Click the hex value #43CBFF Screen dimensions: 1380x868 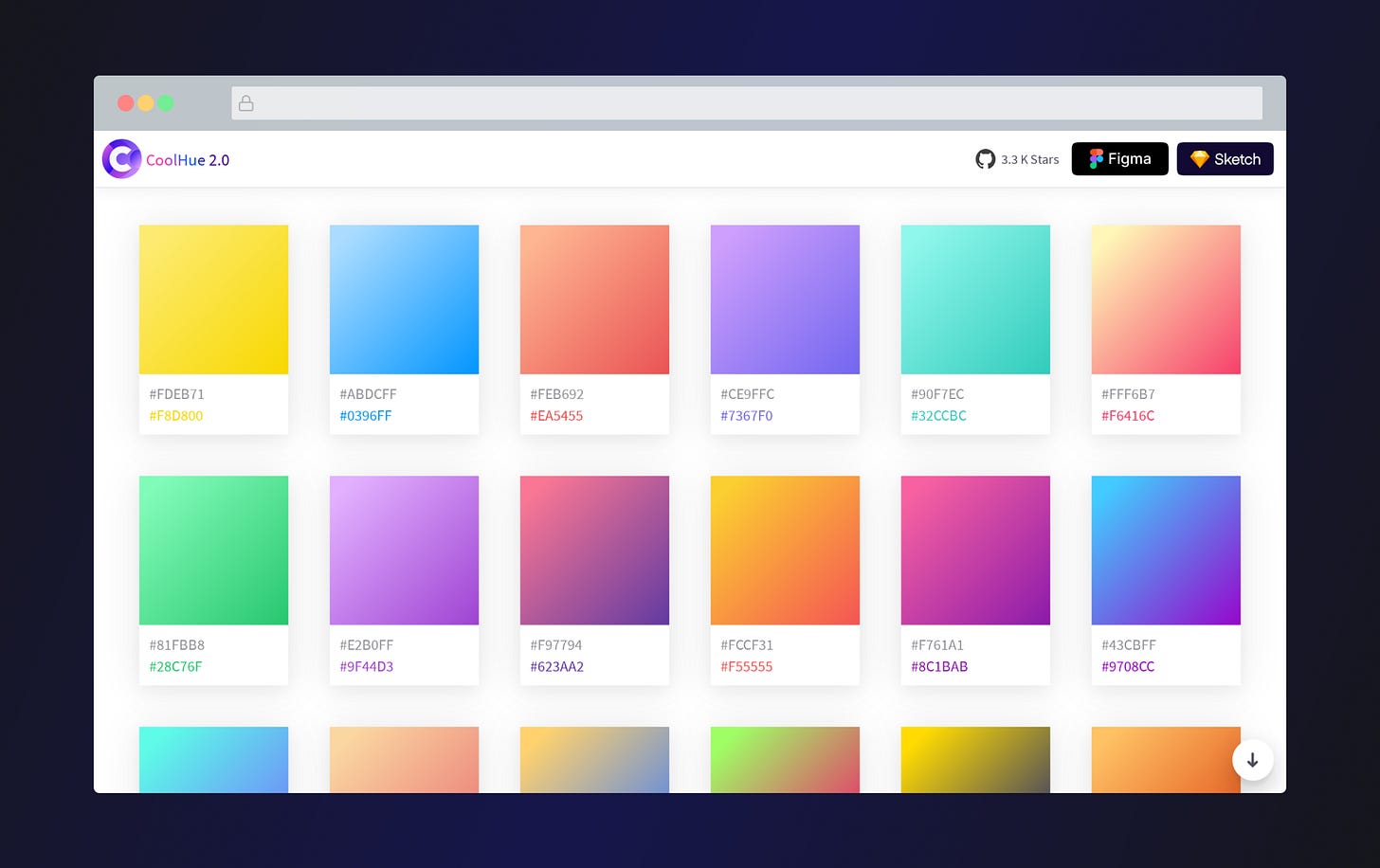[1129, 645]
